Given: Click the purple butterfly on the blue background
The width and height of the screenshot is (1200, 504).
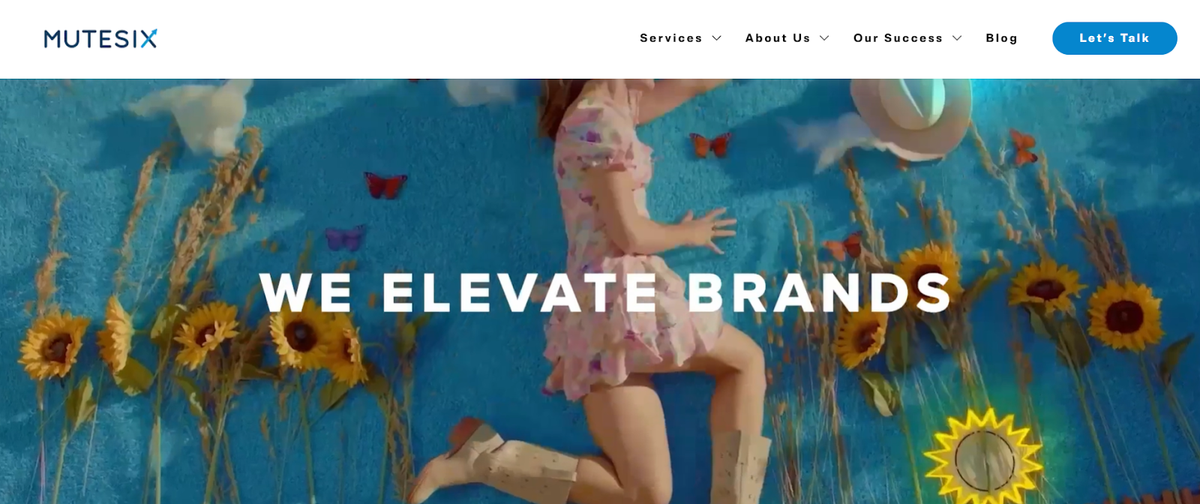Looking at the screenshot, I should 344,238.
